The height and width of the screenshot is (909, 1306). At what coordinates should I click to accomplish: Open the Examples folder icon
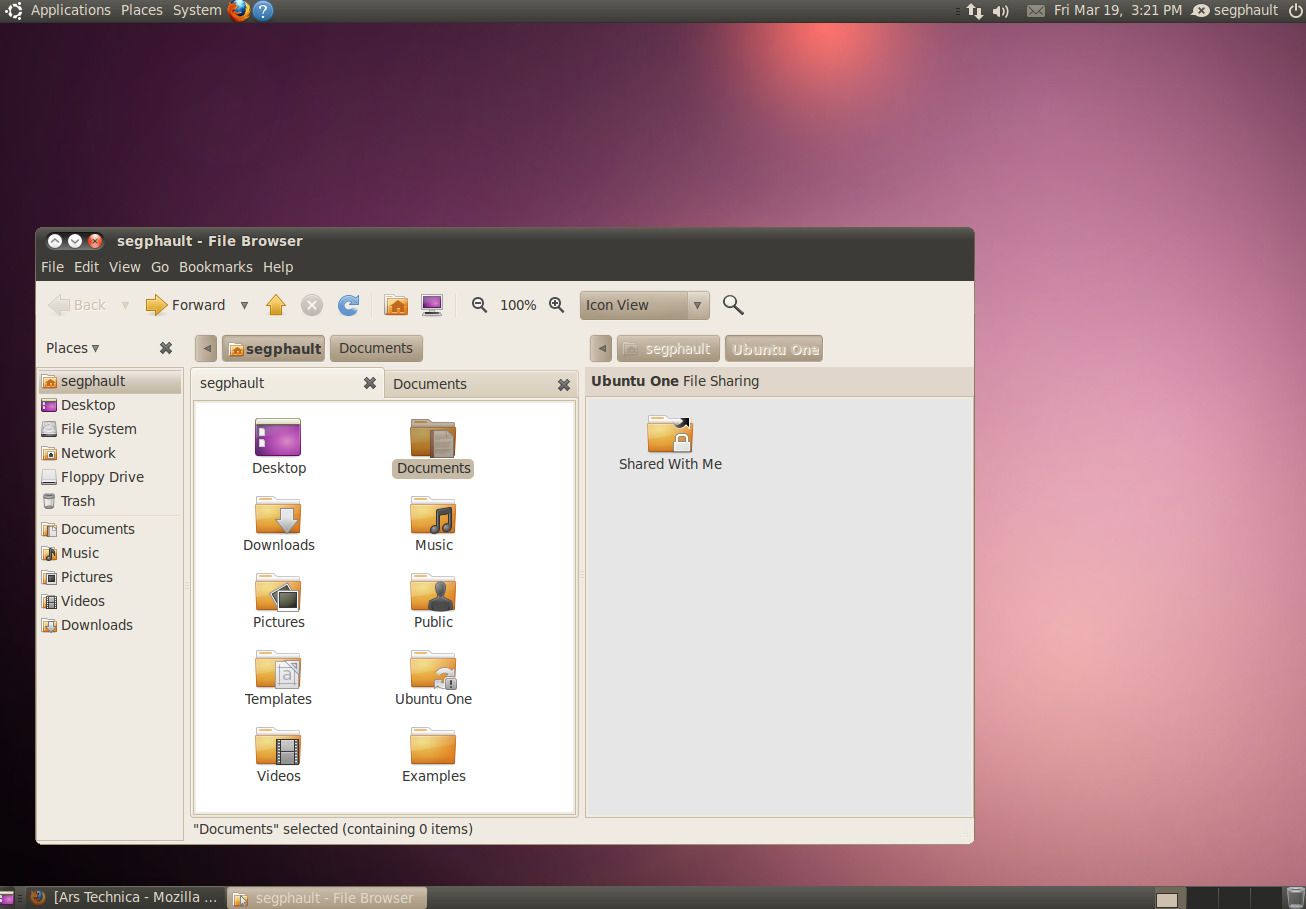tap(433, 745)
